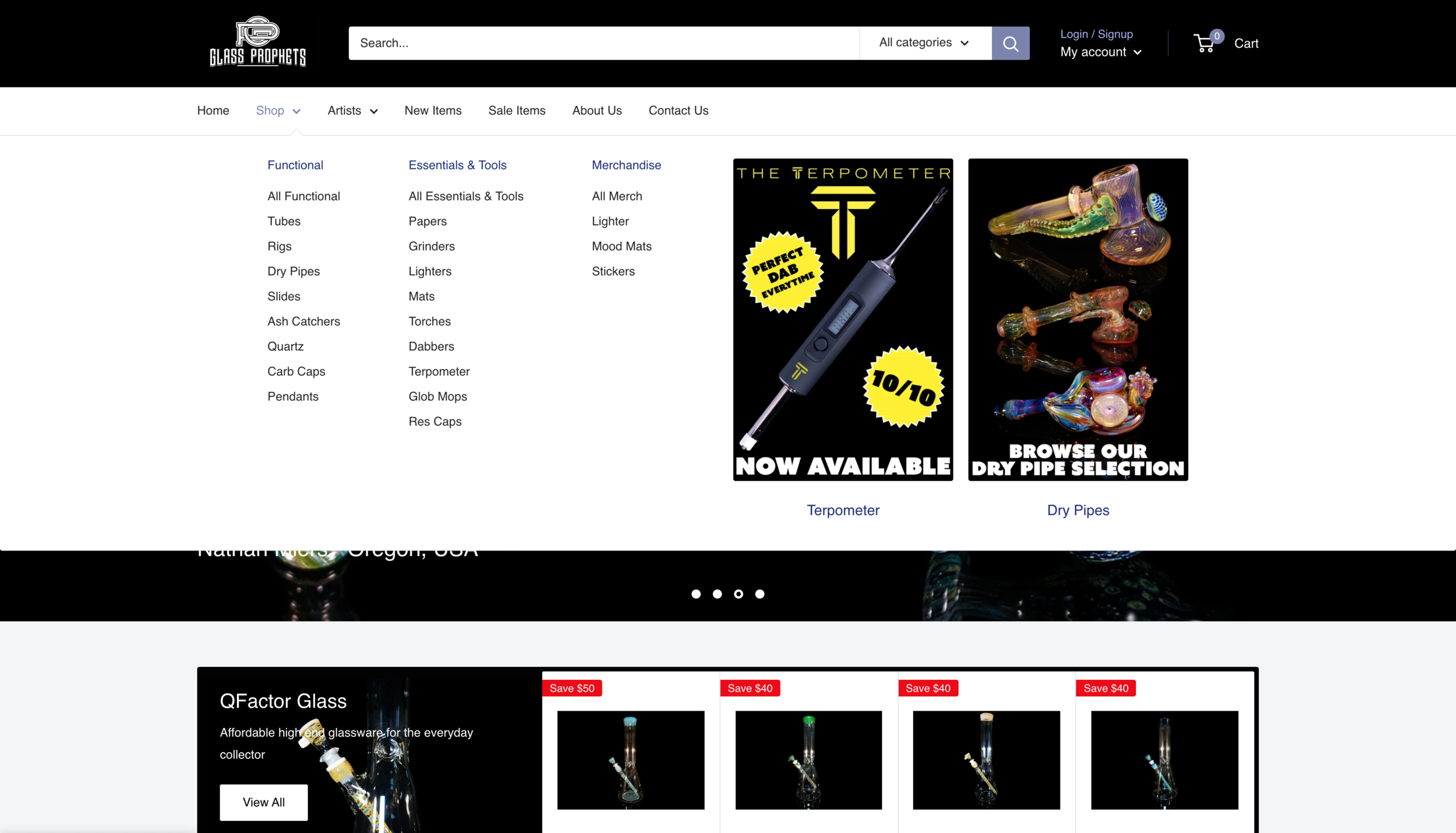Image resolution: width=1456 pixels, height=833 pixels.
Task: Go to the second slideshow dot
Action: pyautogui.click(x=717, y=594)
